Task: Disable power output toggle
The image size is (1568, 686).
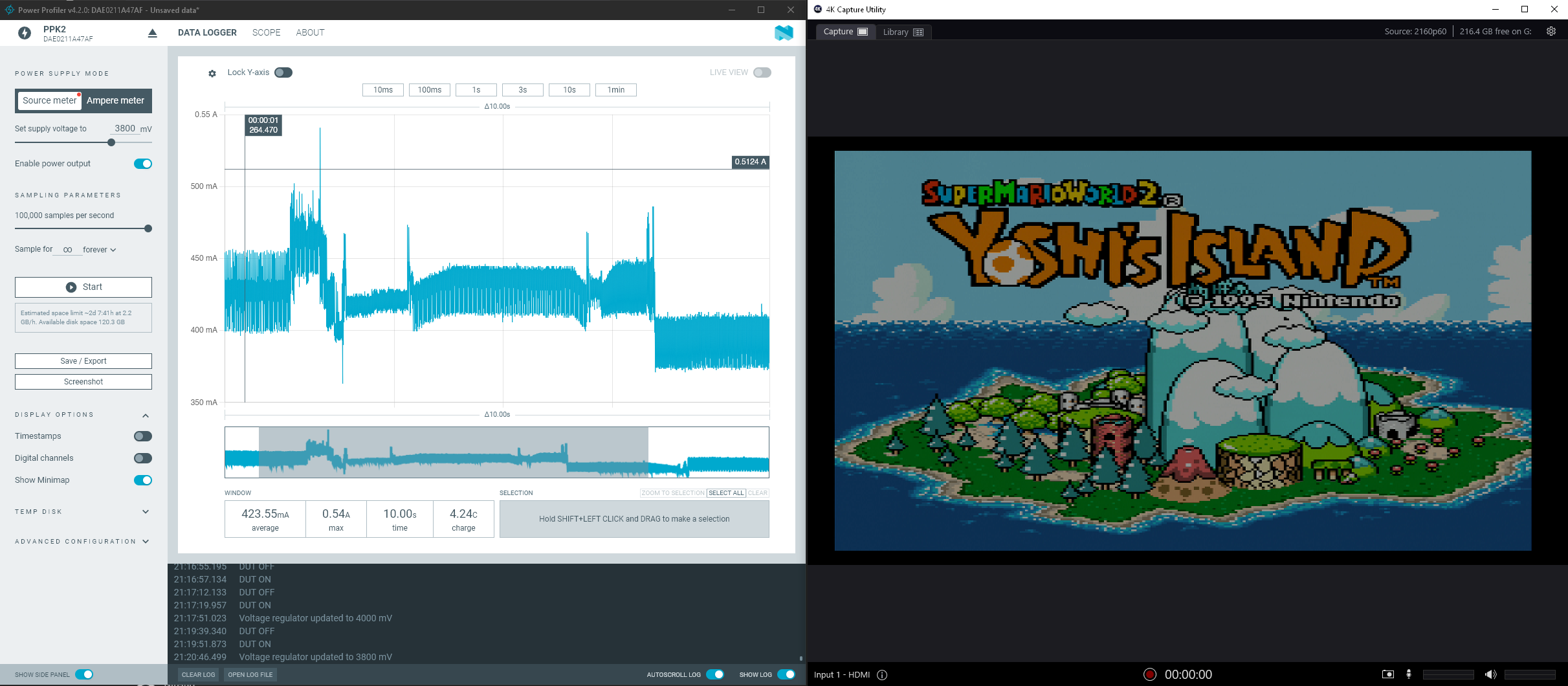Action: (143, 164)
